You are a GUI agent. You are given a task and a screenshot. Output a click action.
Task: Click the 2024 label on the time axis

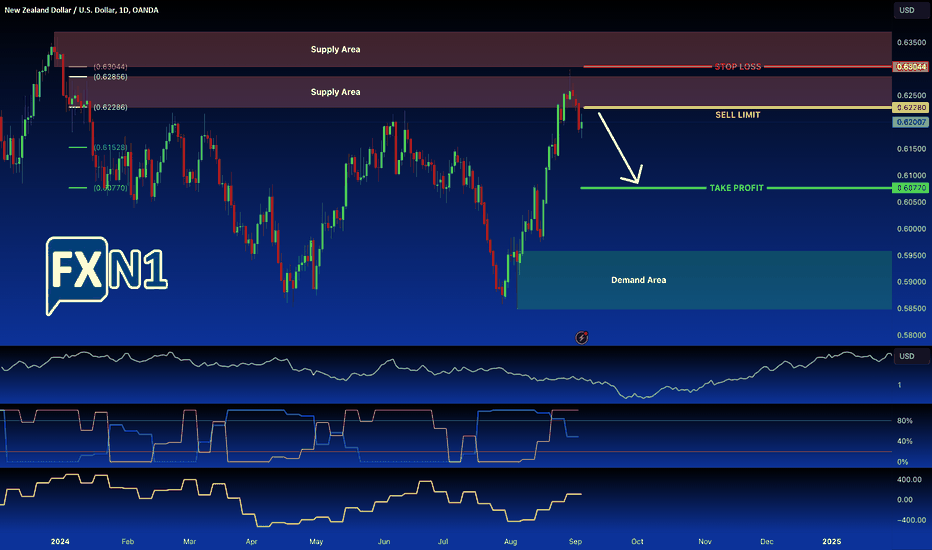click(x=60, y=541)
